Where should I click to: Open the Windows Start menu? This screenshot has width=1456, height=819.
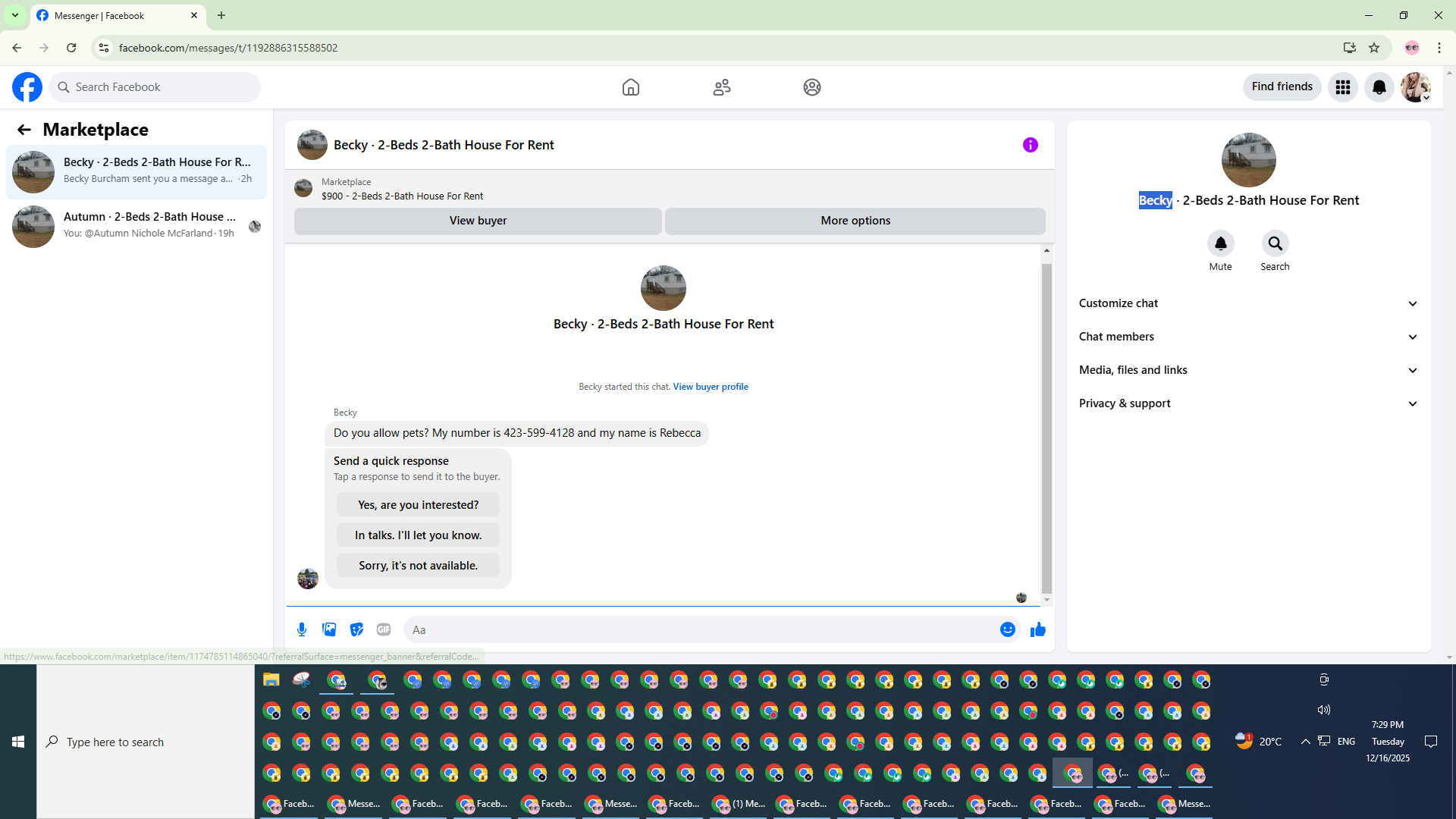(18, 742)
